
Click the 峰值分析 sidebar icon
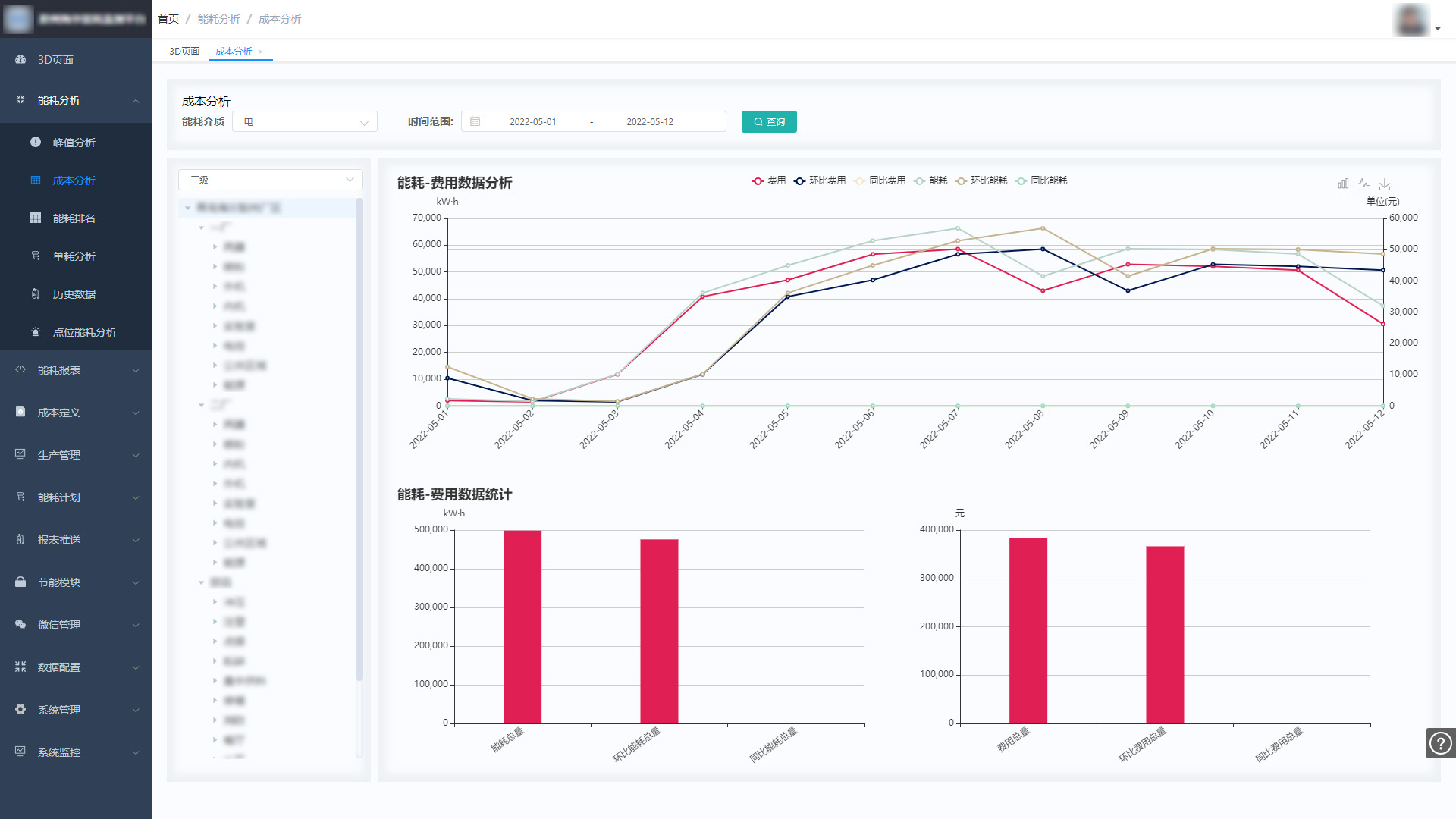pyautogui.click(x=36, y=143)
